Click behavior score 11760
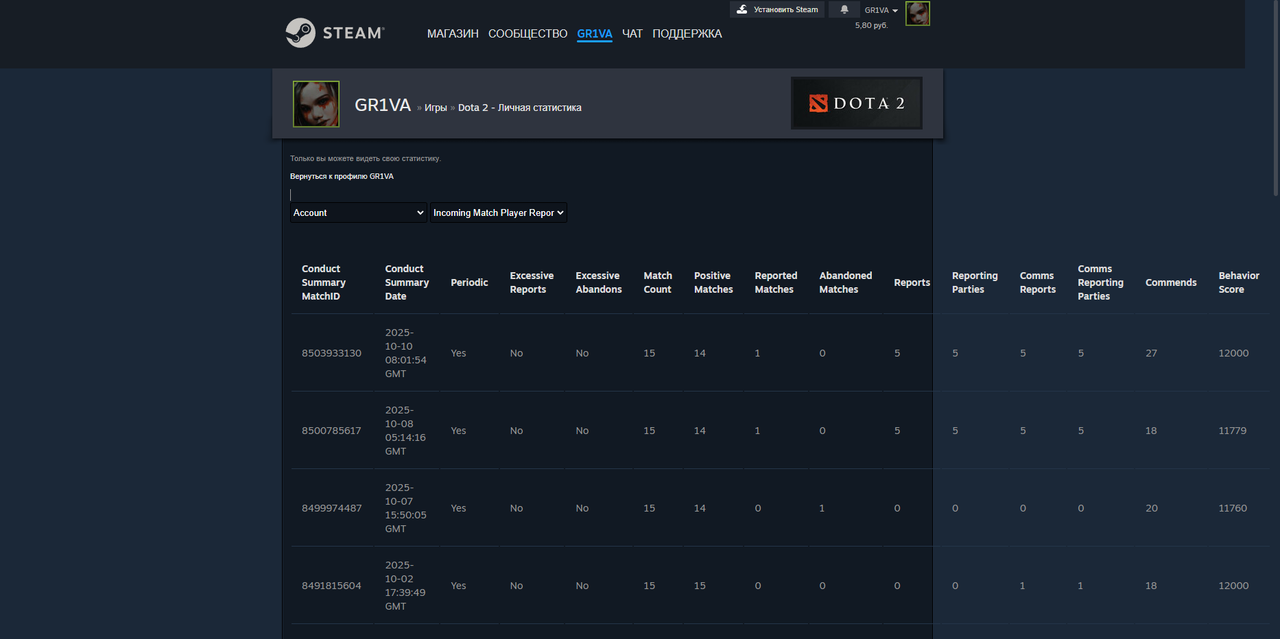This screenshot has width=1280, height=639. click(x=1233, y=508)
